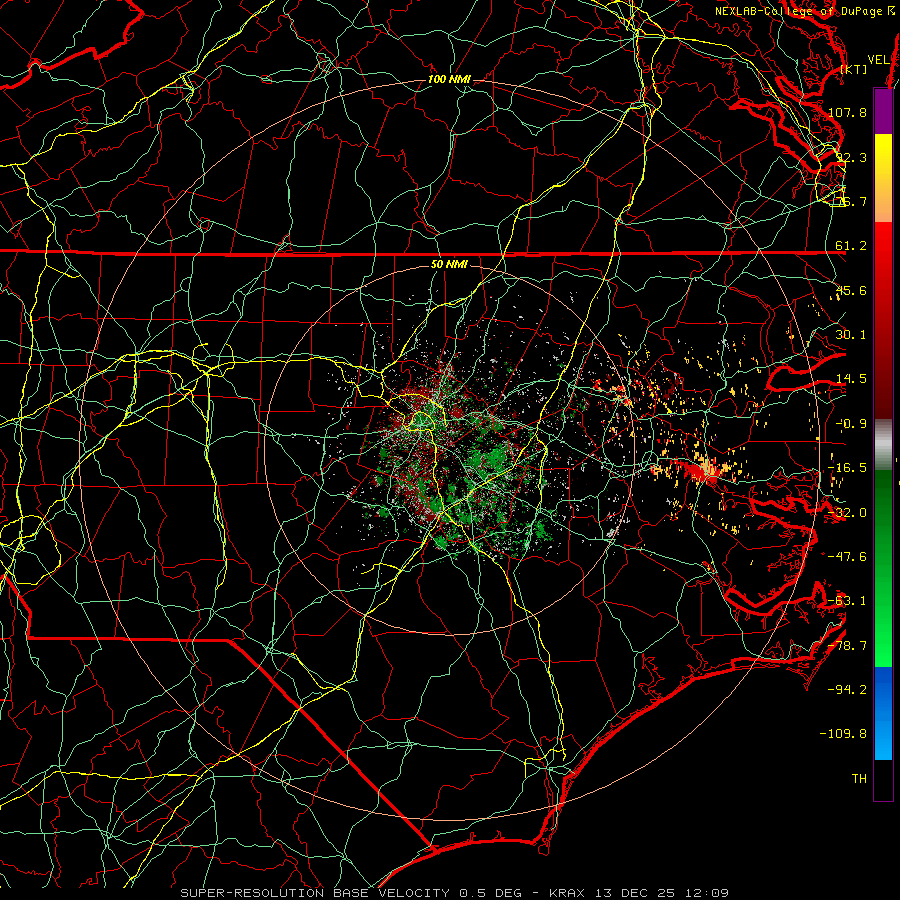900x900 pixels.
Task: Click the 100 NMI range ring label
Action: pos(449,79)
